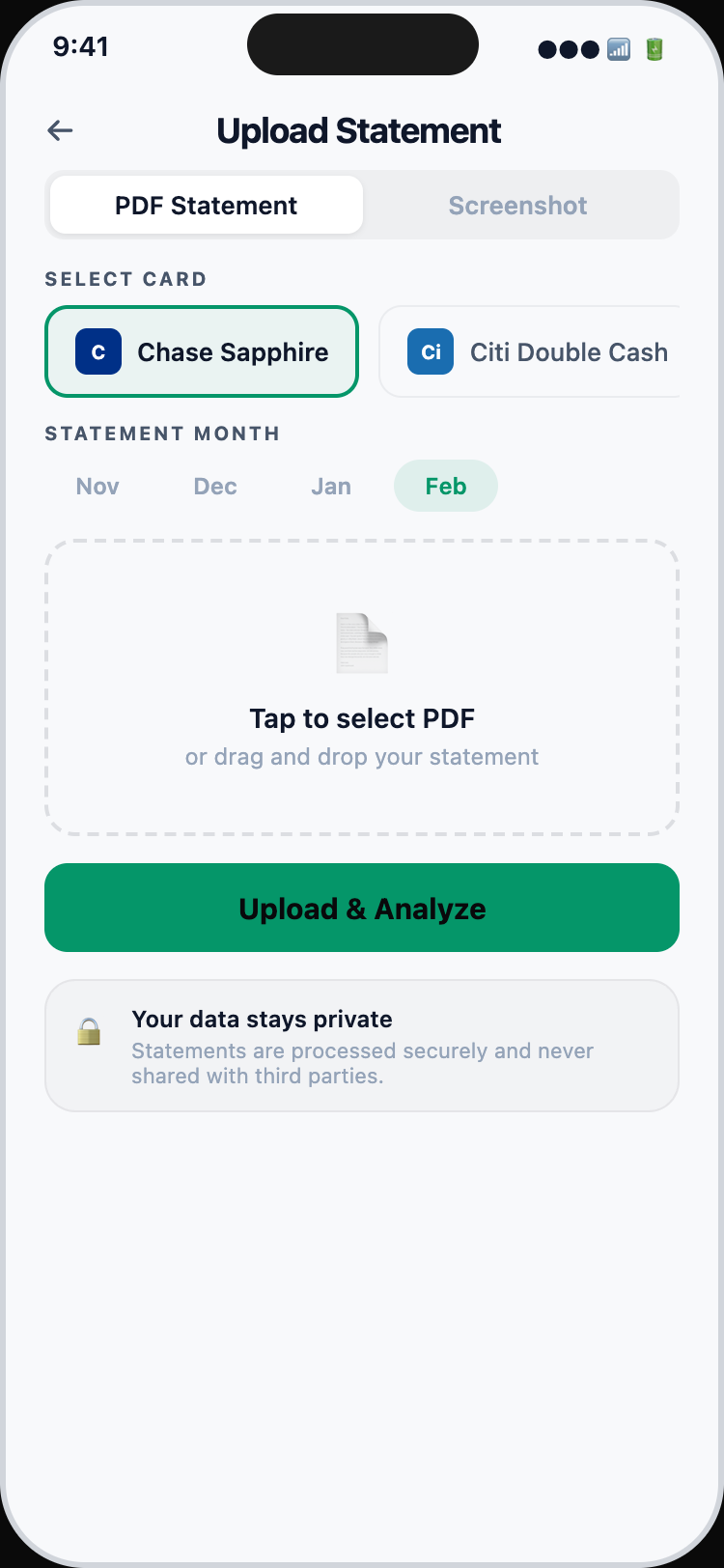Switch to the PDF Statement tab
This screenshot has height=1568, width=724.
tap(207, 206)
